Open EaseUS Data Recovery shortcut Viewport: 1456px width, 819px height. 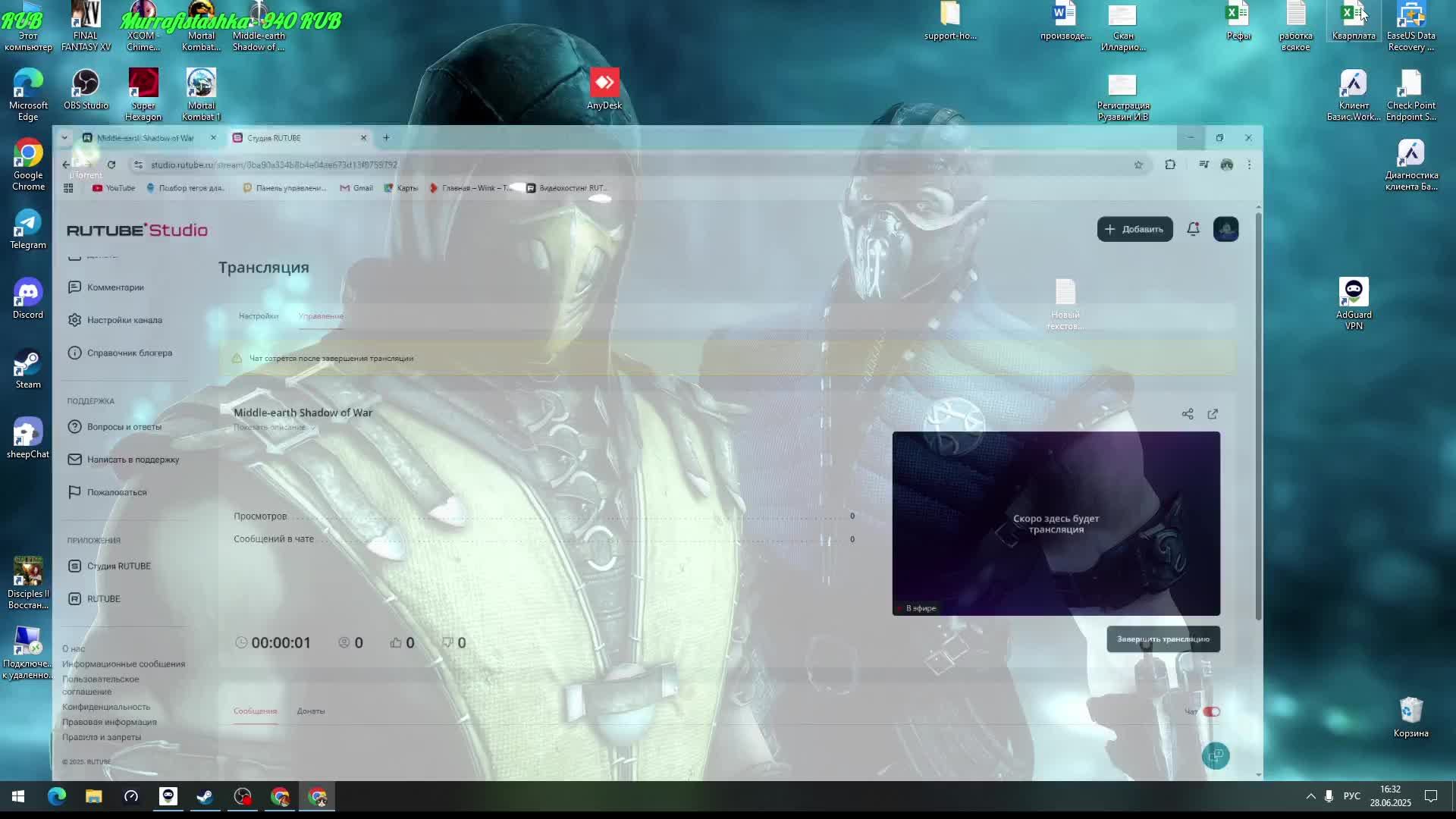coord(1410,27)
